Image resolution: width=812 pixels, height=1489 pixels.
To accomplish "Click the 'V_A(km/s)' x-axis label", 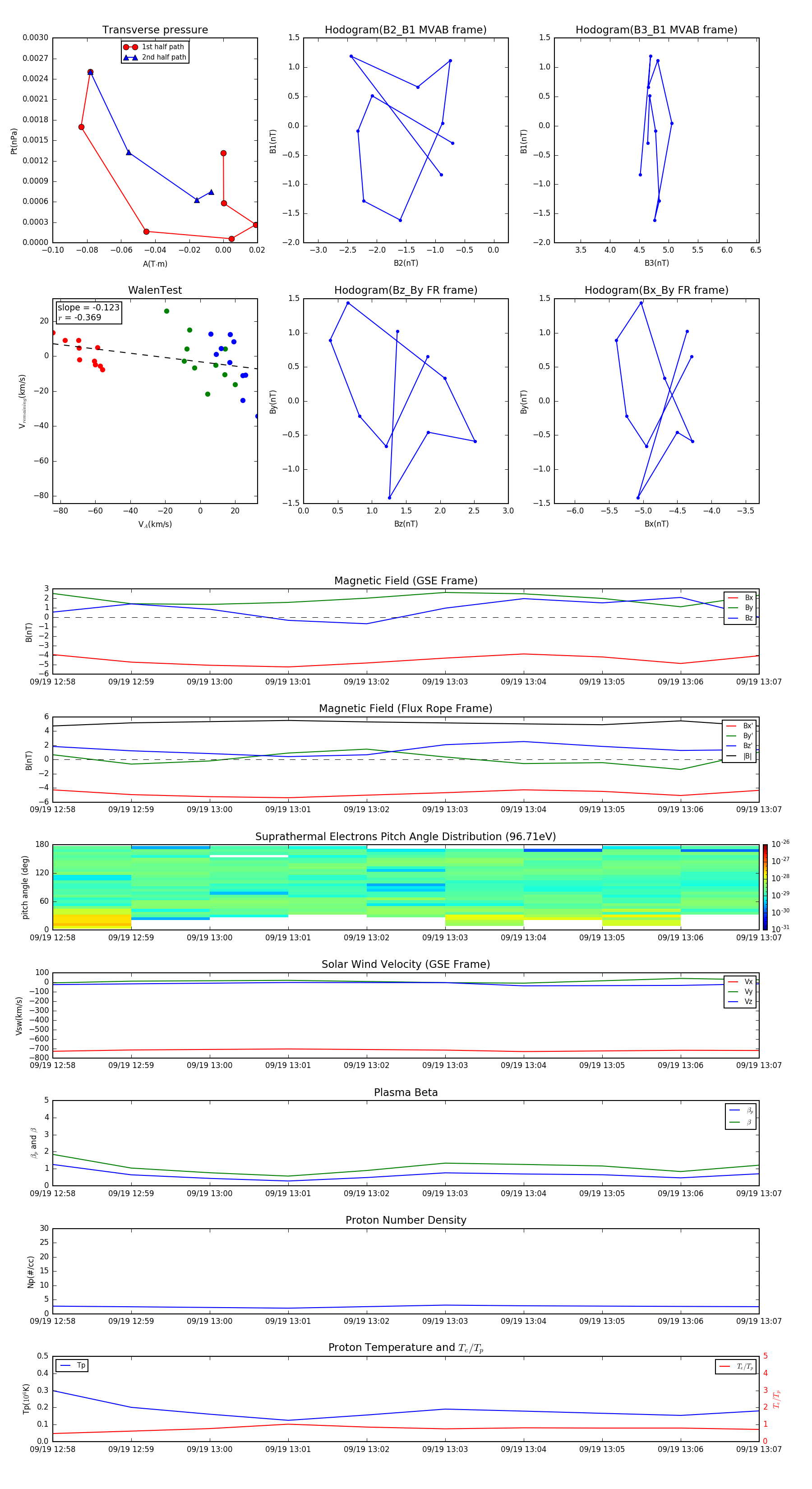I will pyautogui.click(x=155, y=525).
